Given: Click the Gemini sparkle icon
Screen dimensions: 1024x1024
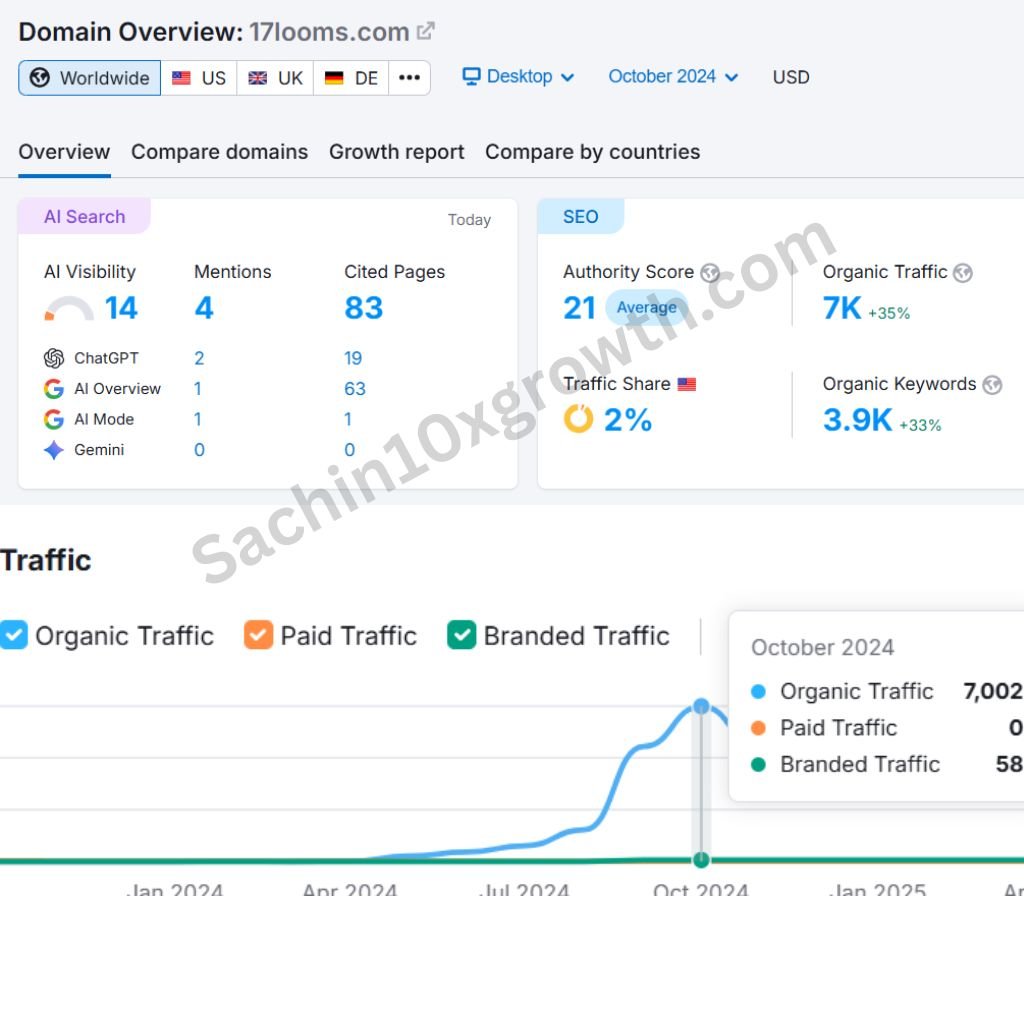Looking at the screenshot, I should (x=54, y=450).
